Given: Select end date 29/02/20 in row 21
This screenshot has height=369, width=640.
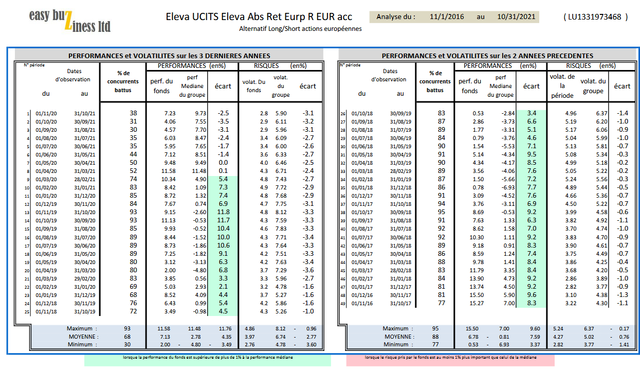Looking at the screenshot, I should tap(84, 279).
